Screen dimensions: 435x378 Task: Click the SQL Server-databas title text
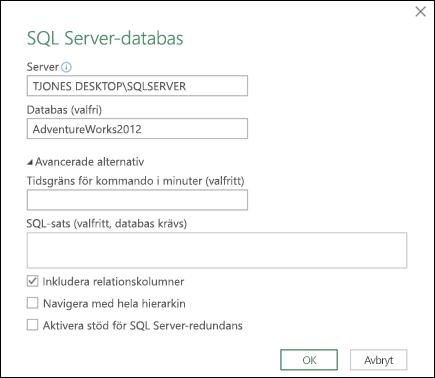coord(105,38)
